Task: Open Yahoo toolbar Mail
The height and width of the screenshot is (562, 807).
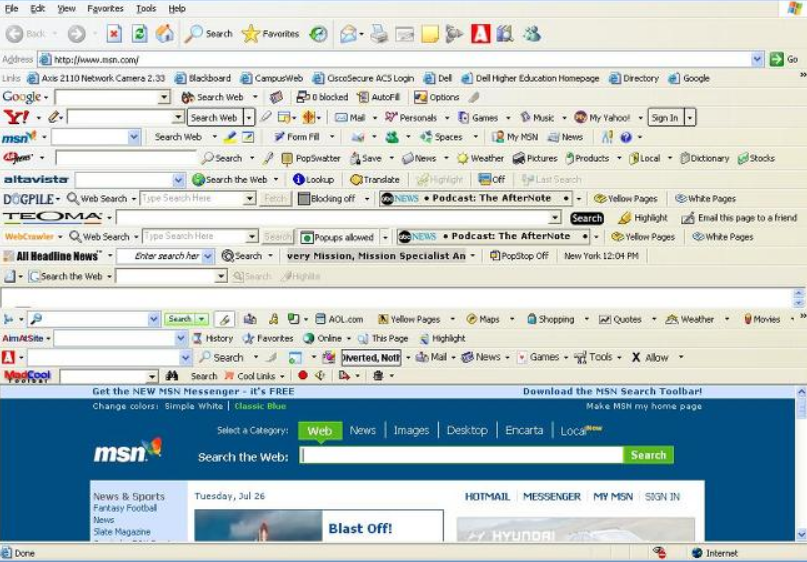Action: pos(350,117)
